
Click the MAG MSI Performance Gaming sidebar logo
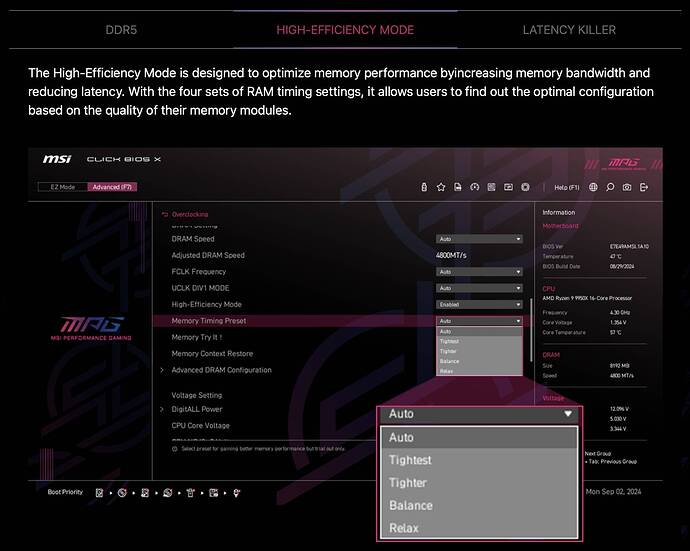[91, 328]
